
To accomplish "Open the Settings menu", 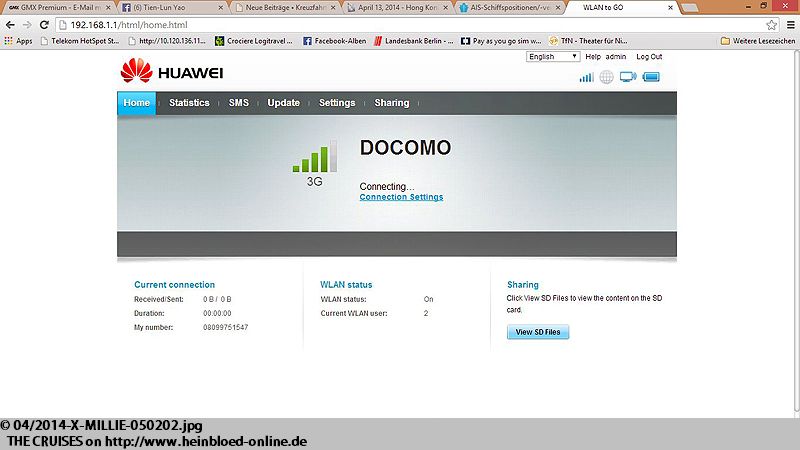I will click(337, 103).
